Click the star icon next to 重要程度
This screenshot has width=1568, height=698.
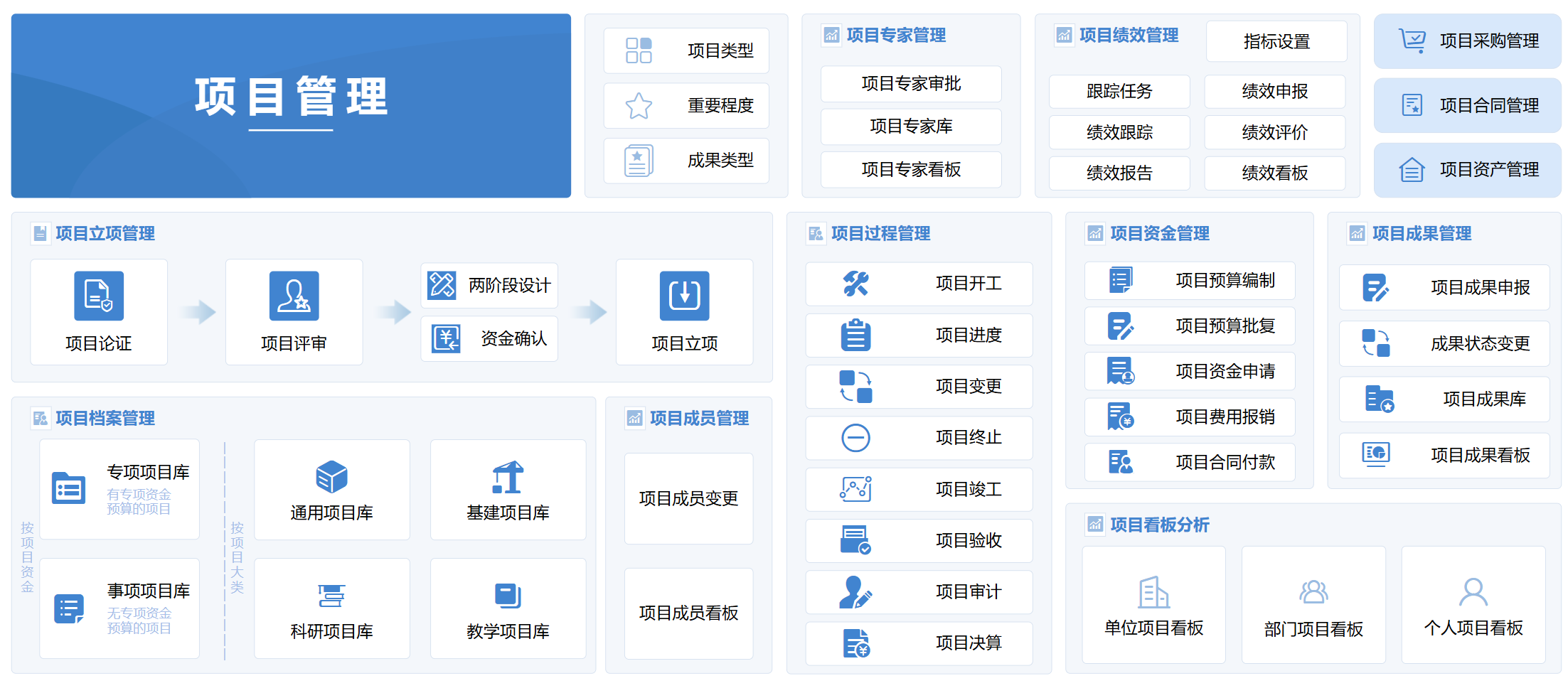tap(639, 105)
